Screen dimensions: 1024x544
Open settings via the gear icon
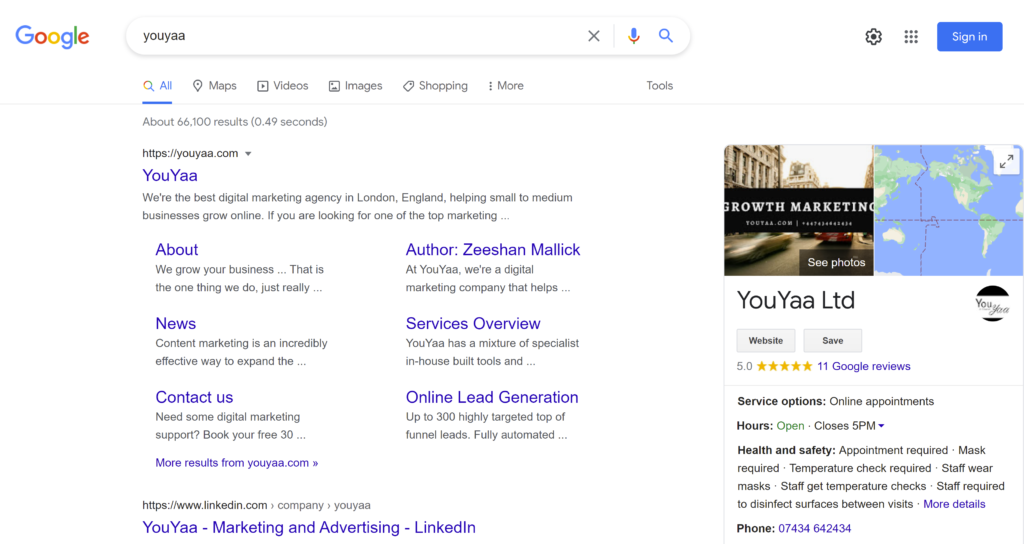click(x=874, y=37)
